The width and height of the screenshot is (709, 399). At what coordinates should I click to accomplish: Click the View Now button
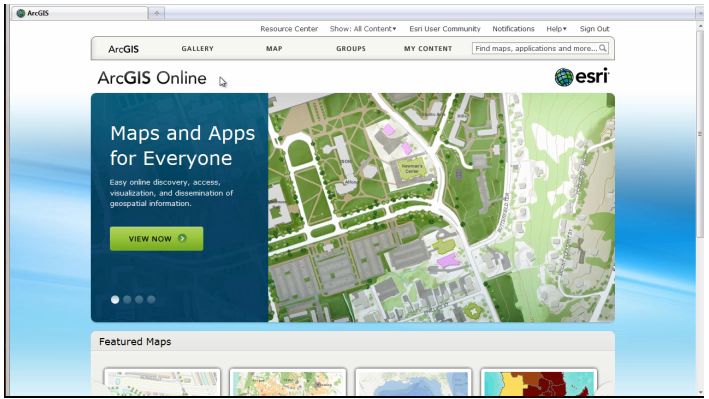(x=156, y=238)
